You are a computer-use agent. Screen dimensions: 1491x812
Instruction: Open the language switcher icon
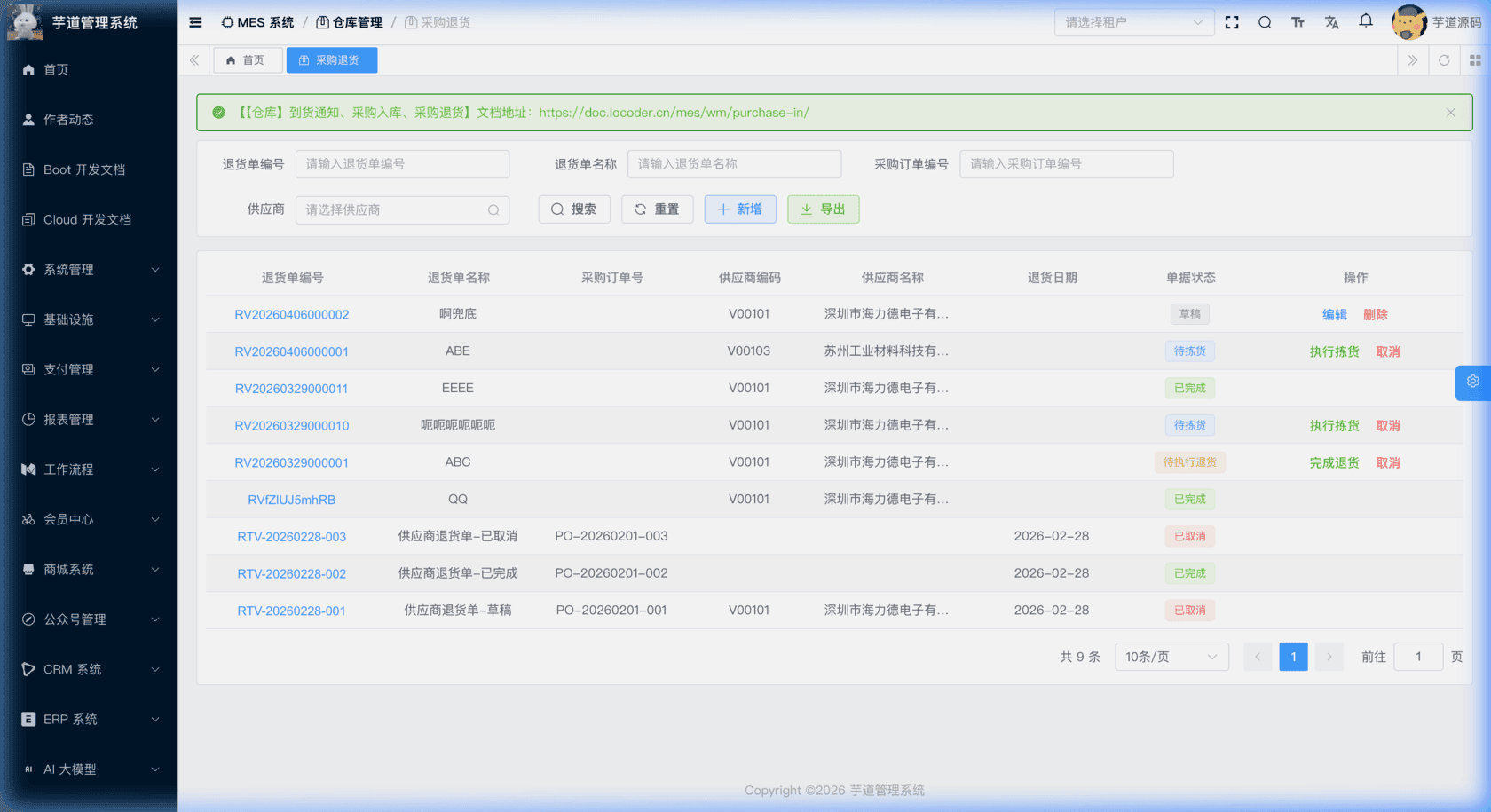click(x=1331, y=22)
